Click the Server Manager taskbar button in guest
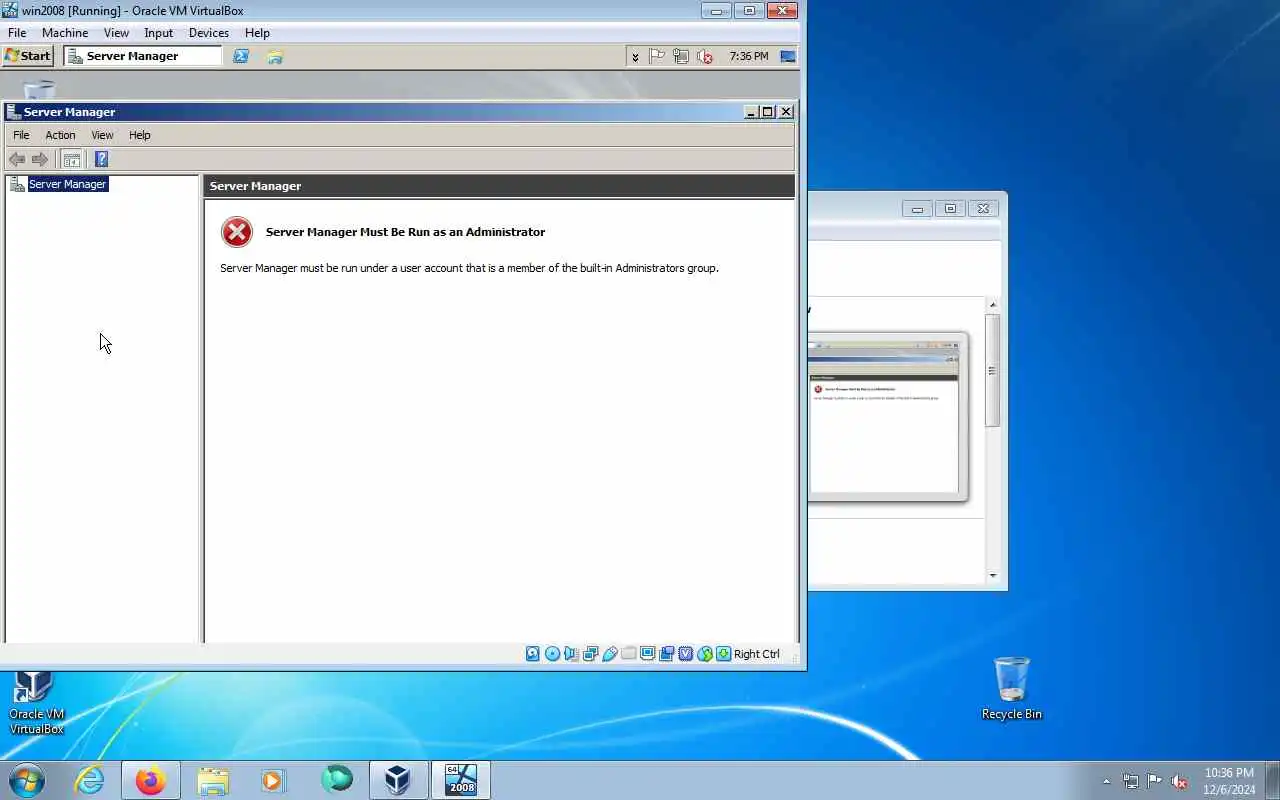The height and width of the screenshot is (800, 1280). (x=143, y=56)
